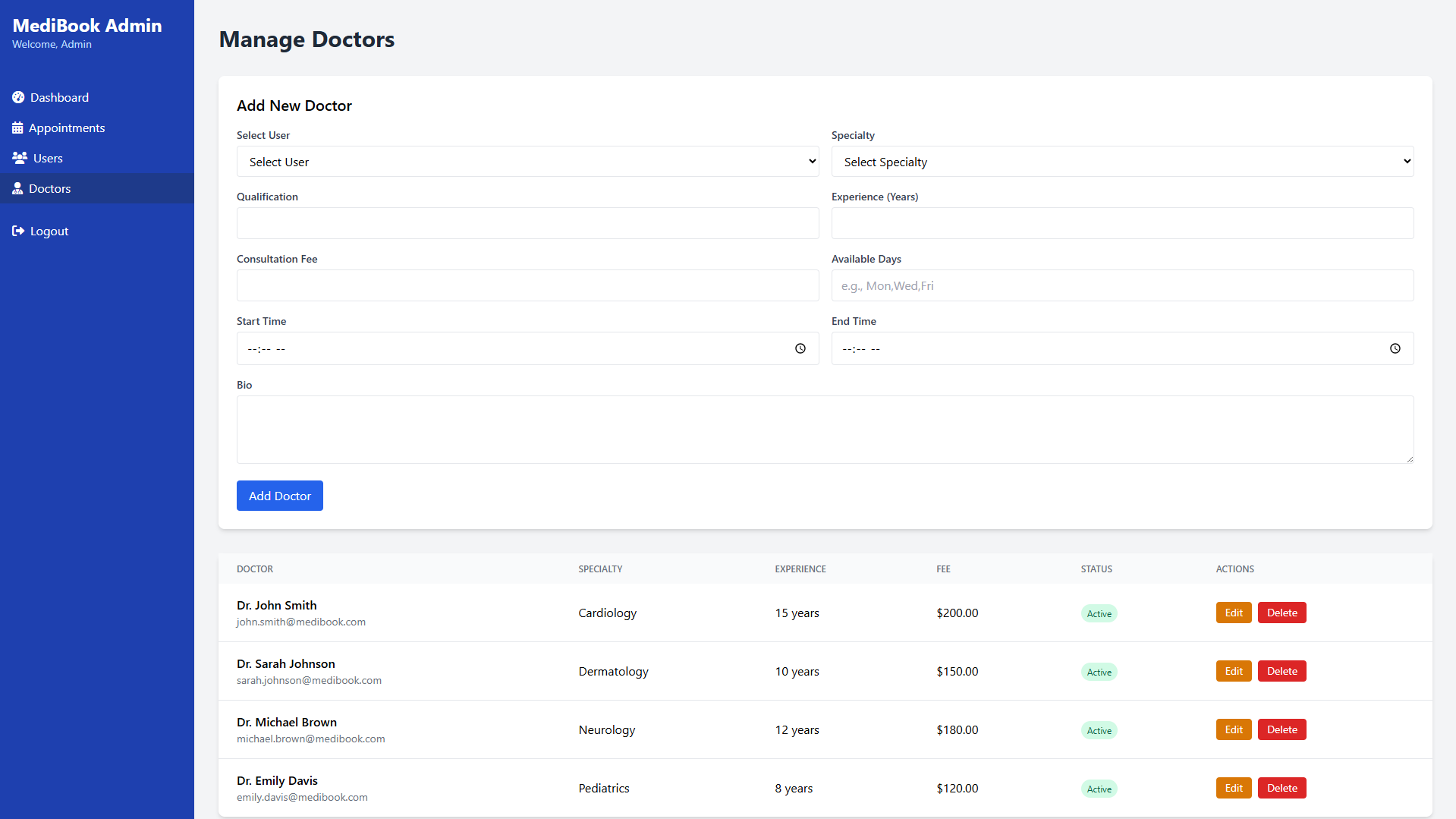The height and width of the screenshot is (819, 1456).
Task: Click the Doctors icon in sidebar
Action: [x=17, y=188]
